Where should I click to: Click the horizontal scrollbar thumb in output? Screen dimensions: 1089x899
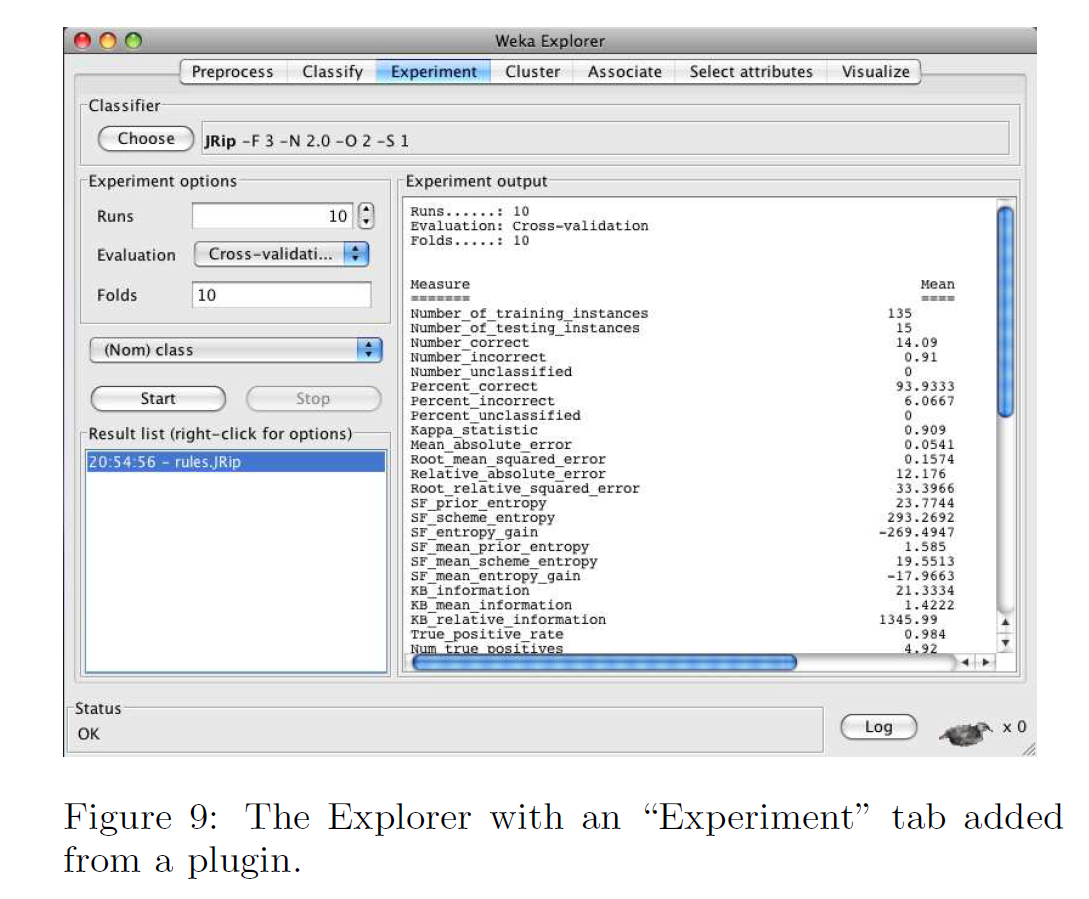tap(604, 662)
